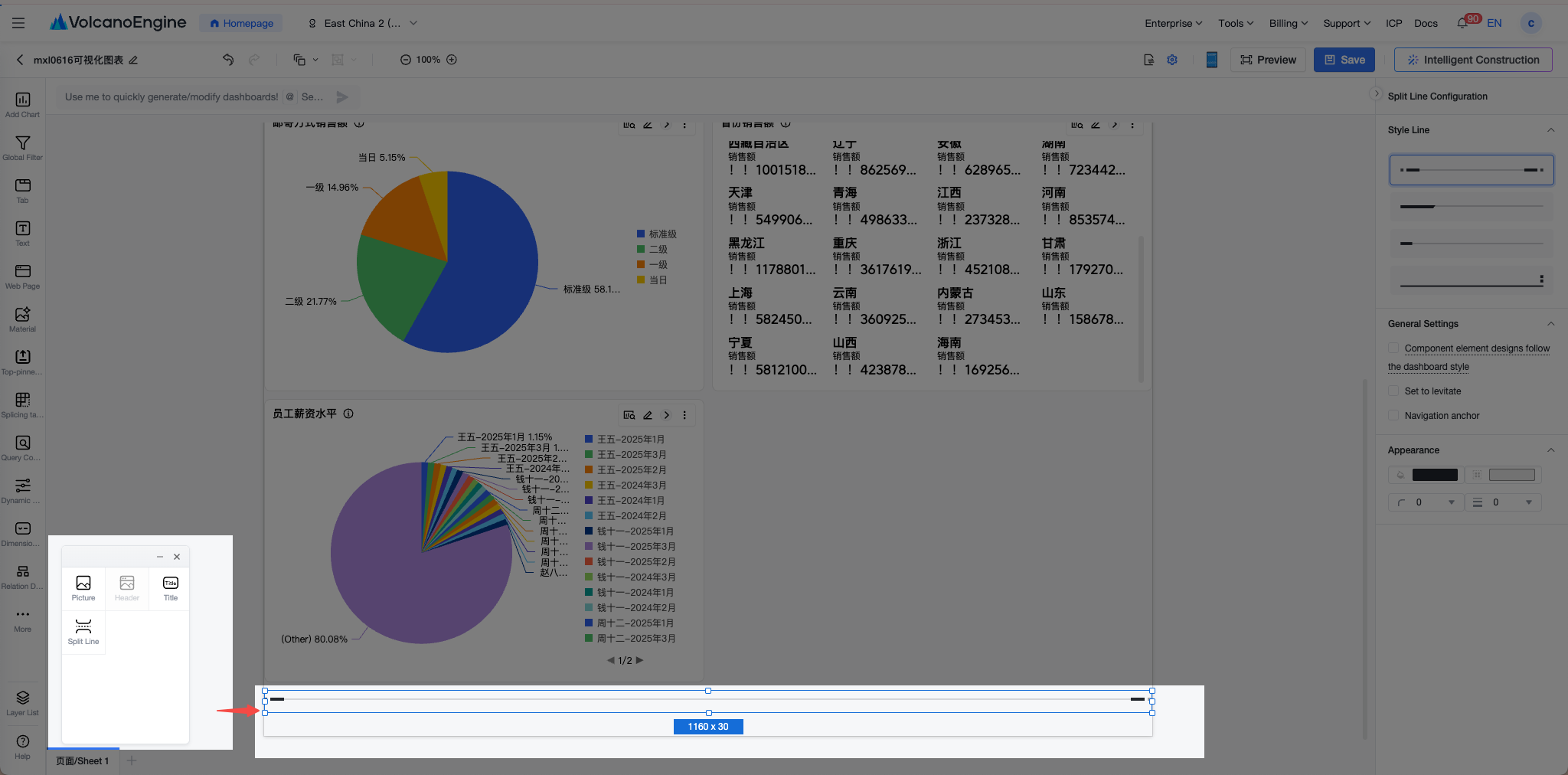The height and width of the screenshot is (775, 1568).
Task: Open the East China 2 region dropdown
Action: [x=362, y=23]
